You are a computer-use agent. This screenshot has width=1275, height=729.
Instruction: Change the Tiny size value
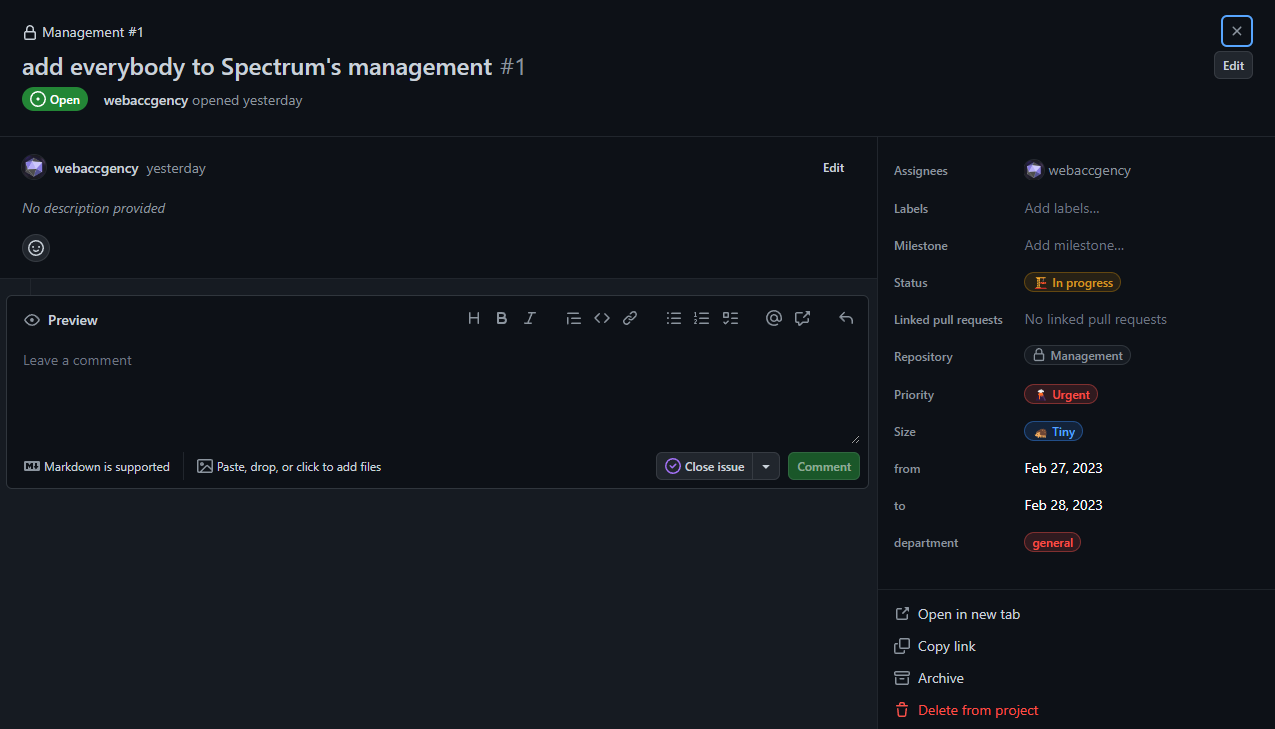click(1054, 432)
